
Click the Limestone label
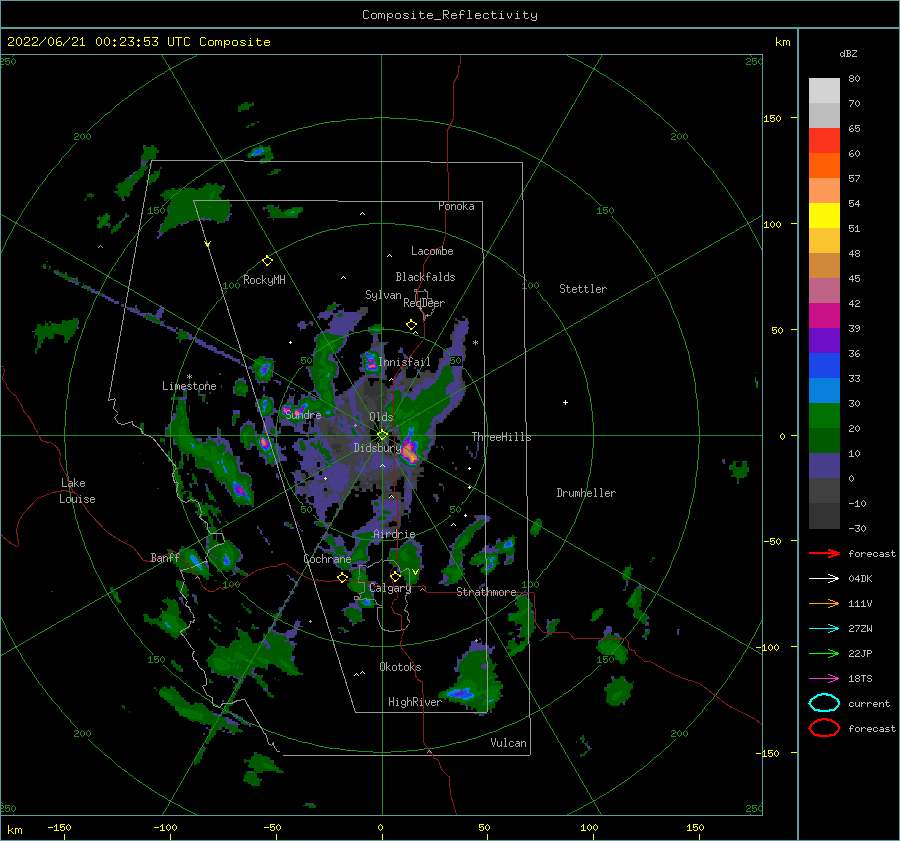click(189, 386)
